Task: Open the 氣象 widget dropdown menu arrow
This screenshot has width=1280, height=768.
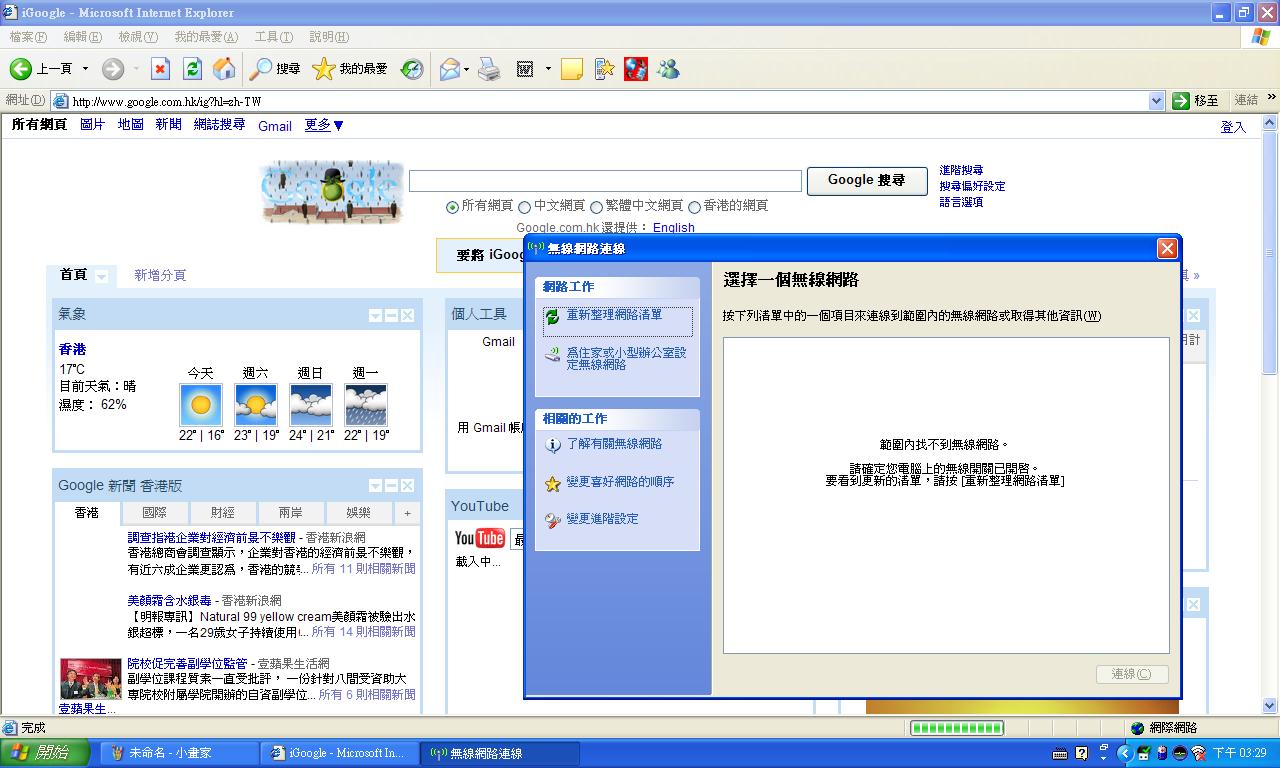Action: point(375,316)
